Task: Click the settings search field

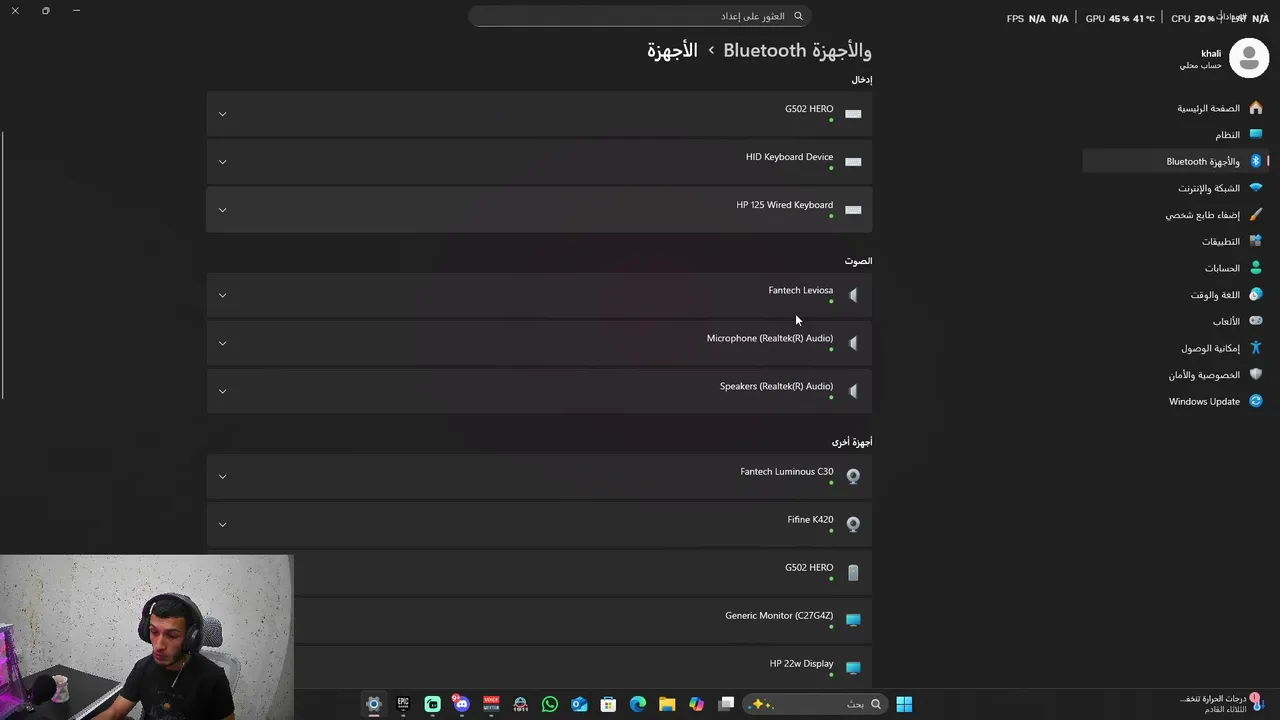Action: [639, 16]
